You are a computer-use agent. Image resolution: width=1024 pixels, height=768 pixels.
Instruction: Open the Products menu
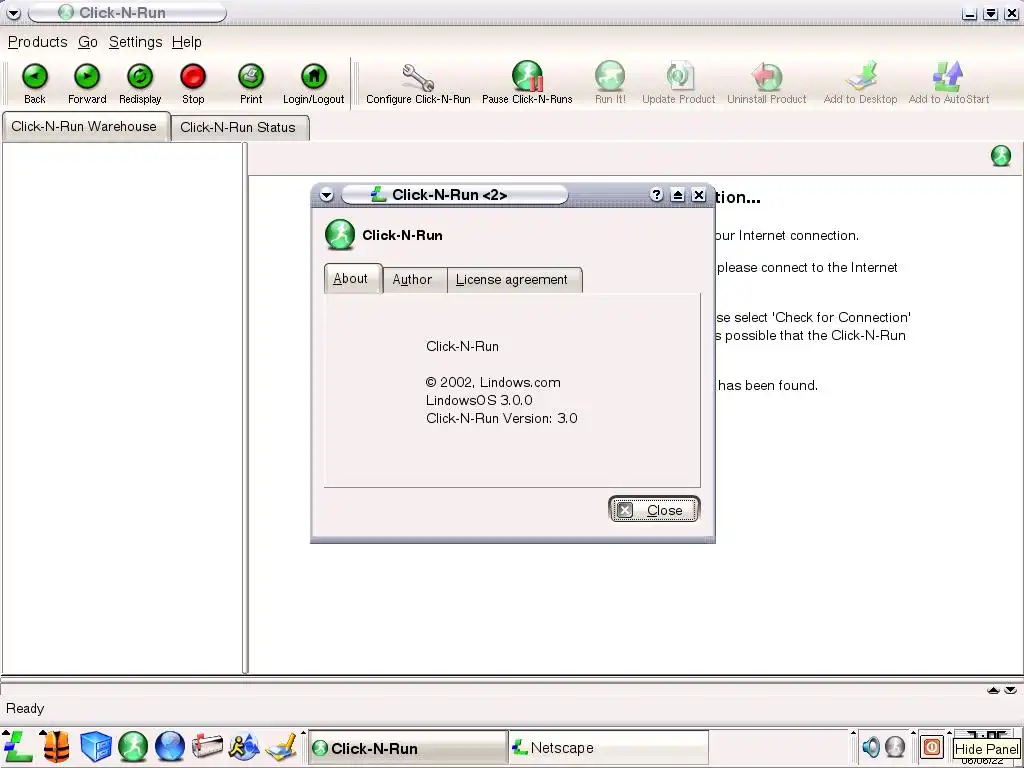point(37,42)
